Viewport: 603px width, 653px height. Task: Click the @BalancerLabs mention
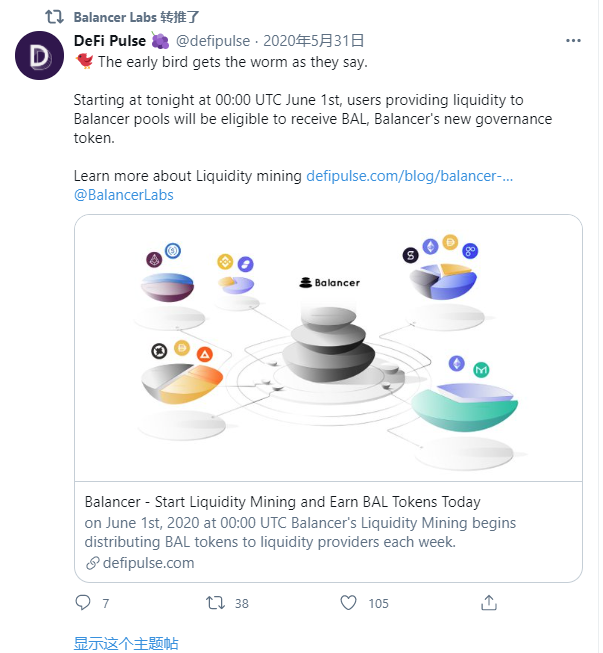[x=123, y=194]
